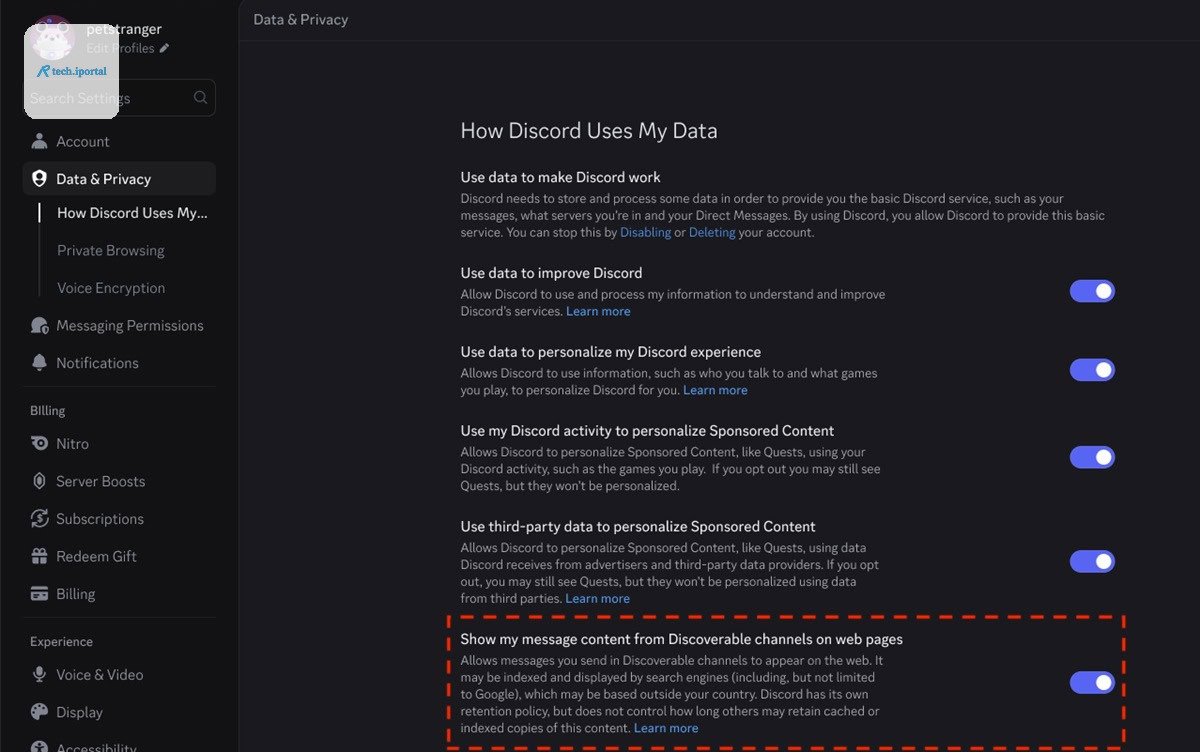The image size is (1200, 752).
Task: Click the Disabling account link
Action: coord(646,232)
